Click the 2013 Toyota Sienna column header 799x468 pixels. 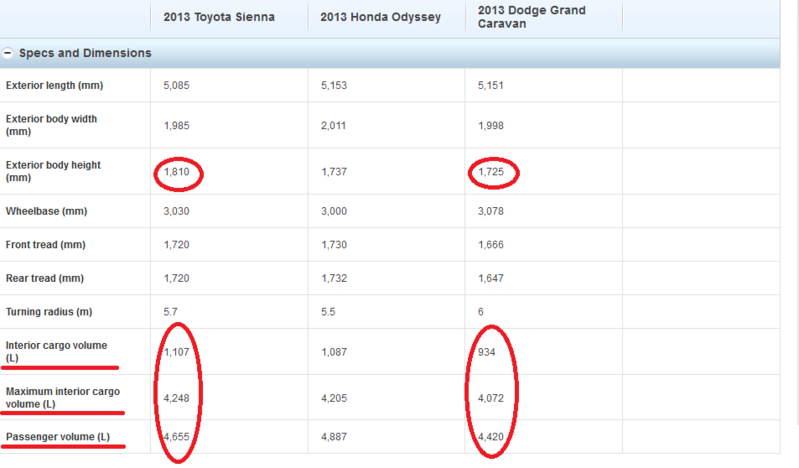[219, 17]
